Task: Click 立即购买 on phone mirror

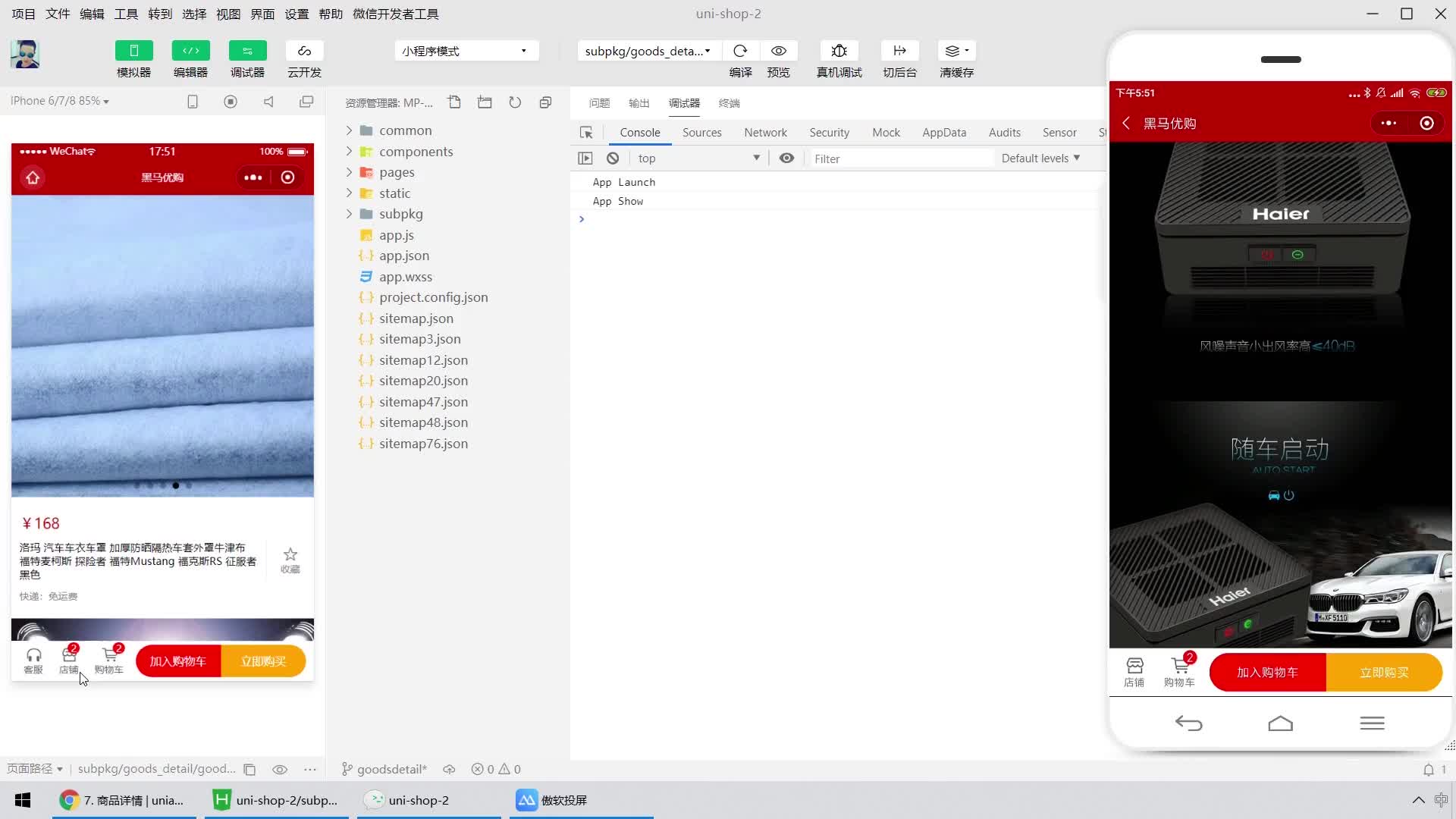Action: (x=1384, y=673)
